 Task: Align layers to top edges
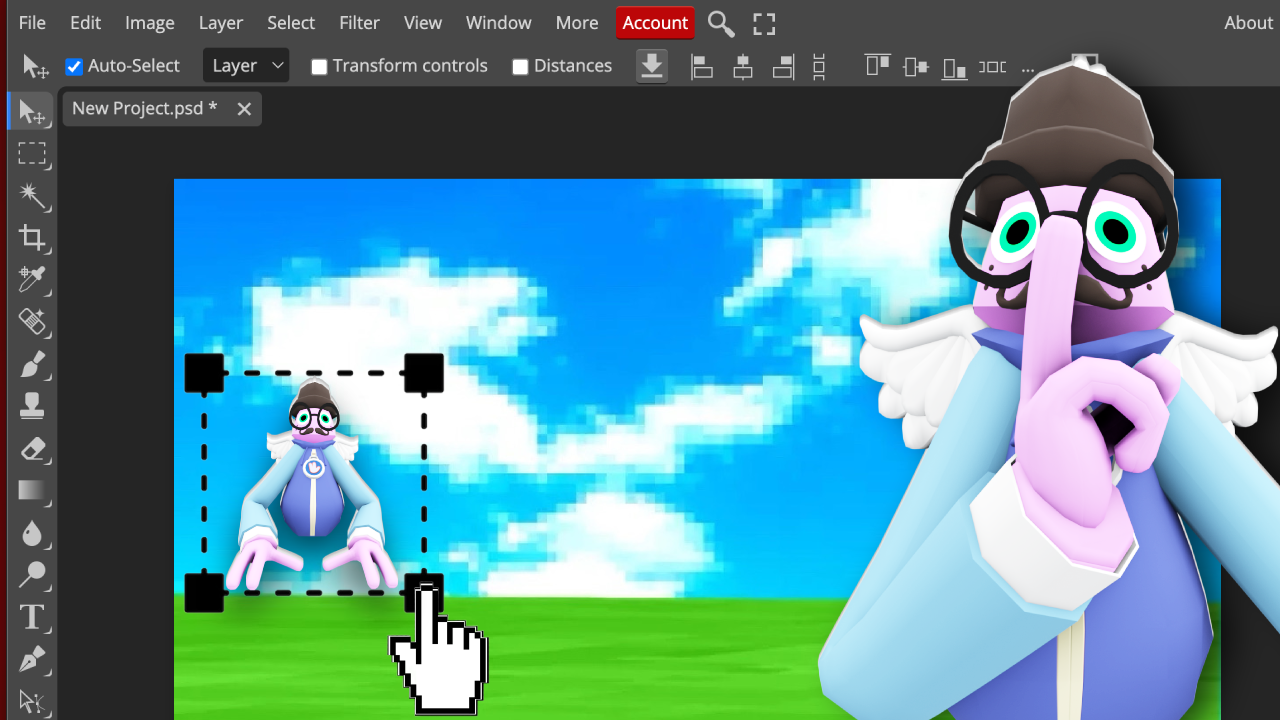click(x=877, y=66)
